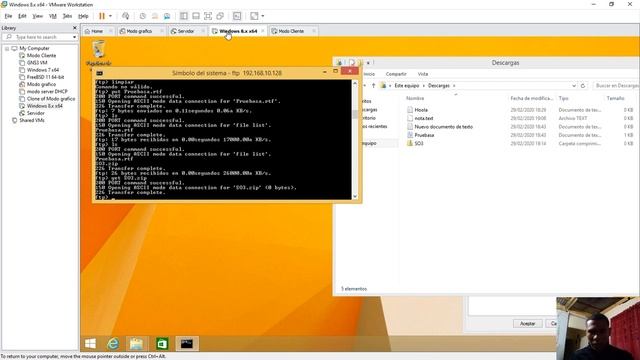Open the Windows Start button
This screenshot has width=640, height=360.
(91, 344)
